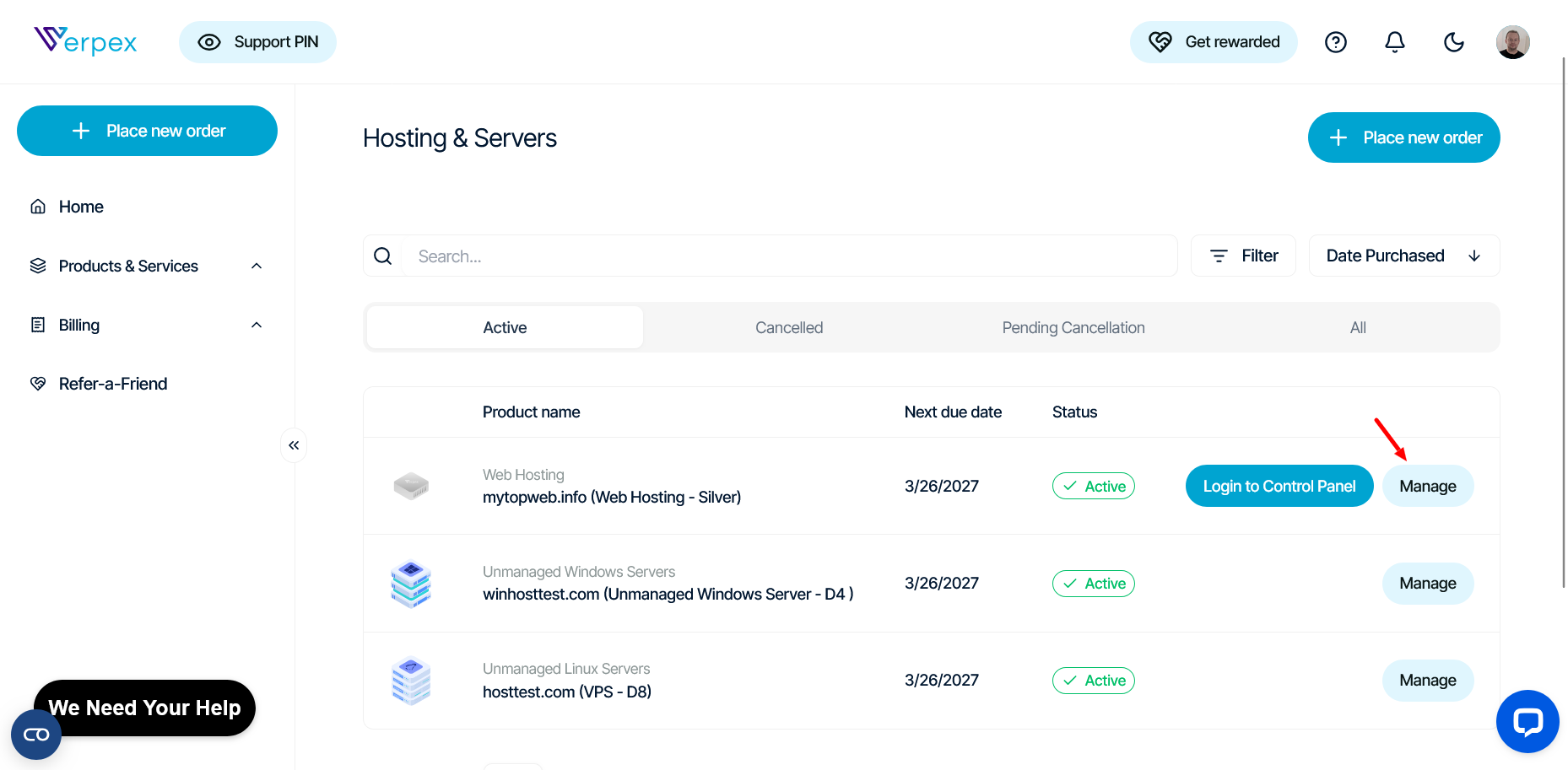
Task: Click Login to Control Panel button
Action: (x=1279, y=486)
